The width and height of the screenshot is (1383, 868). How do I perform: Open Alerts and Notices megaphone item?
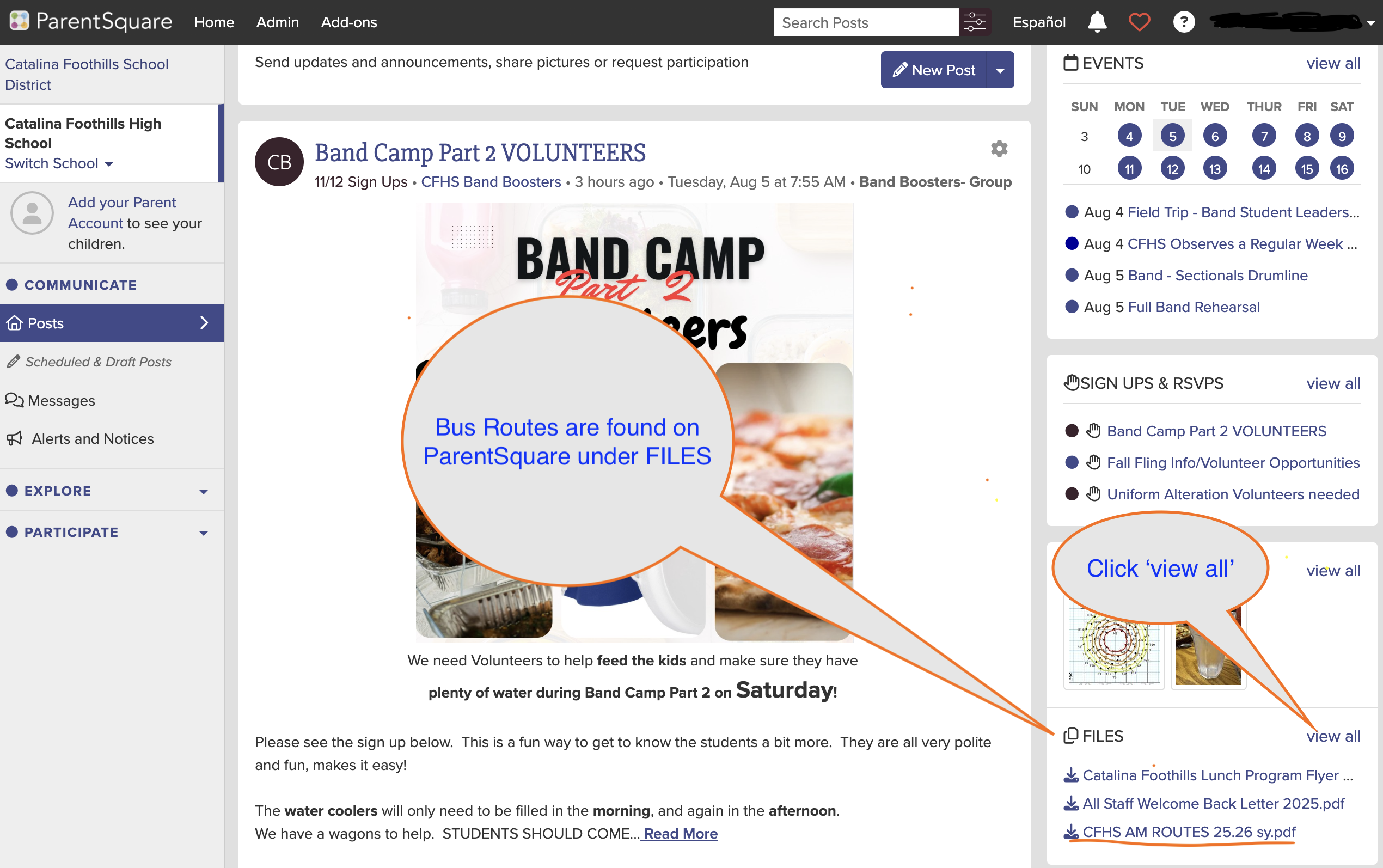81,438
